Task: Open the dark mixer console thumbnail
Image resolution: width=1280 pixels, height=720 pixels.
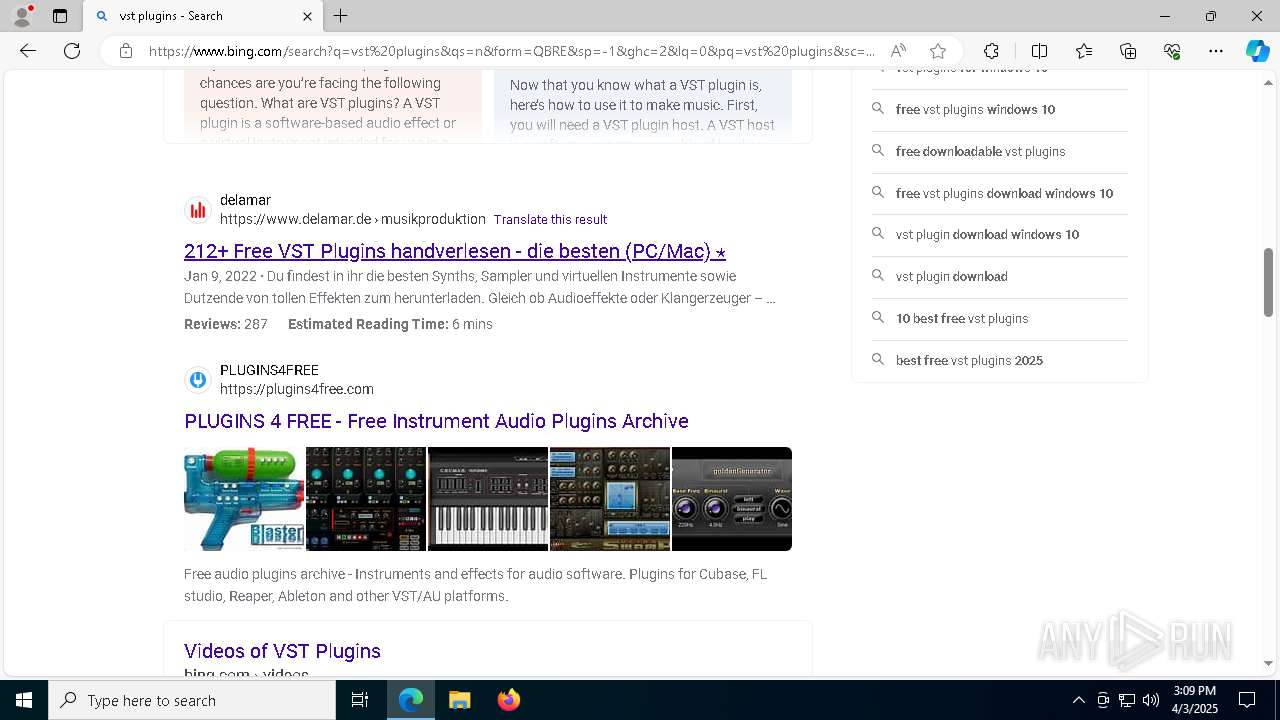Action: point(366,499)
